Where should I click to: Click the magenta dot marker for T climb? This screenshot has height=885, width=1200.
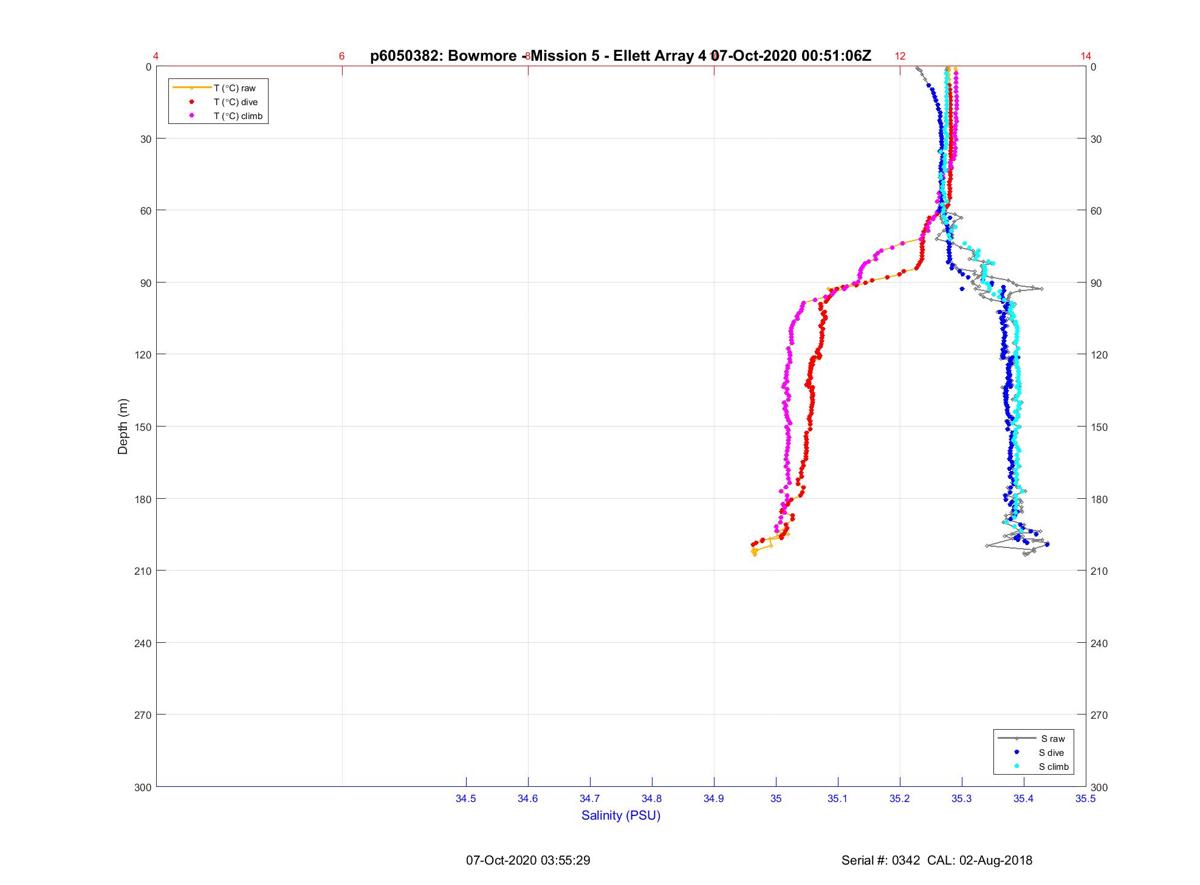191,116
